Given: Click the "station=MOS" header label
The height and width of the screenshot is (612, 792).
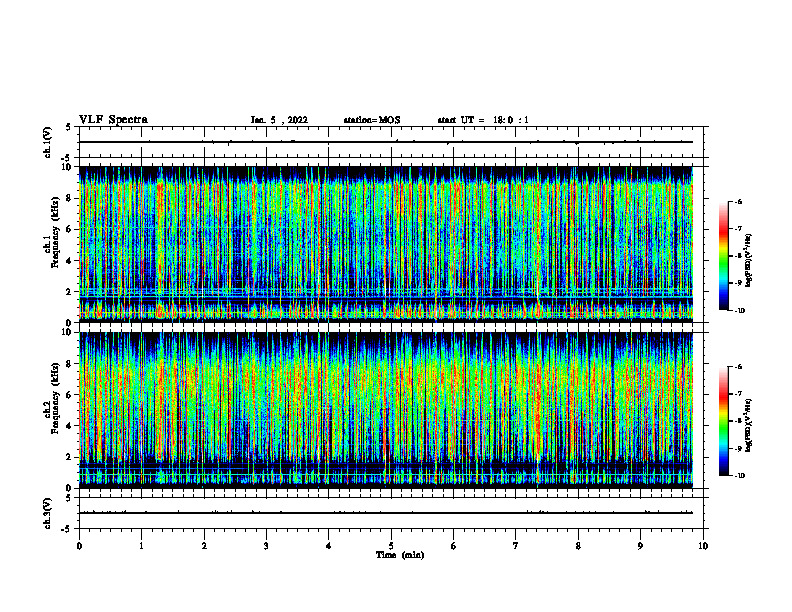Looking at the screenshot, I should click(x=372, y=120).
